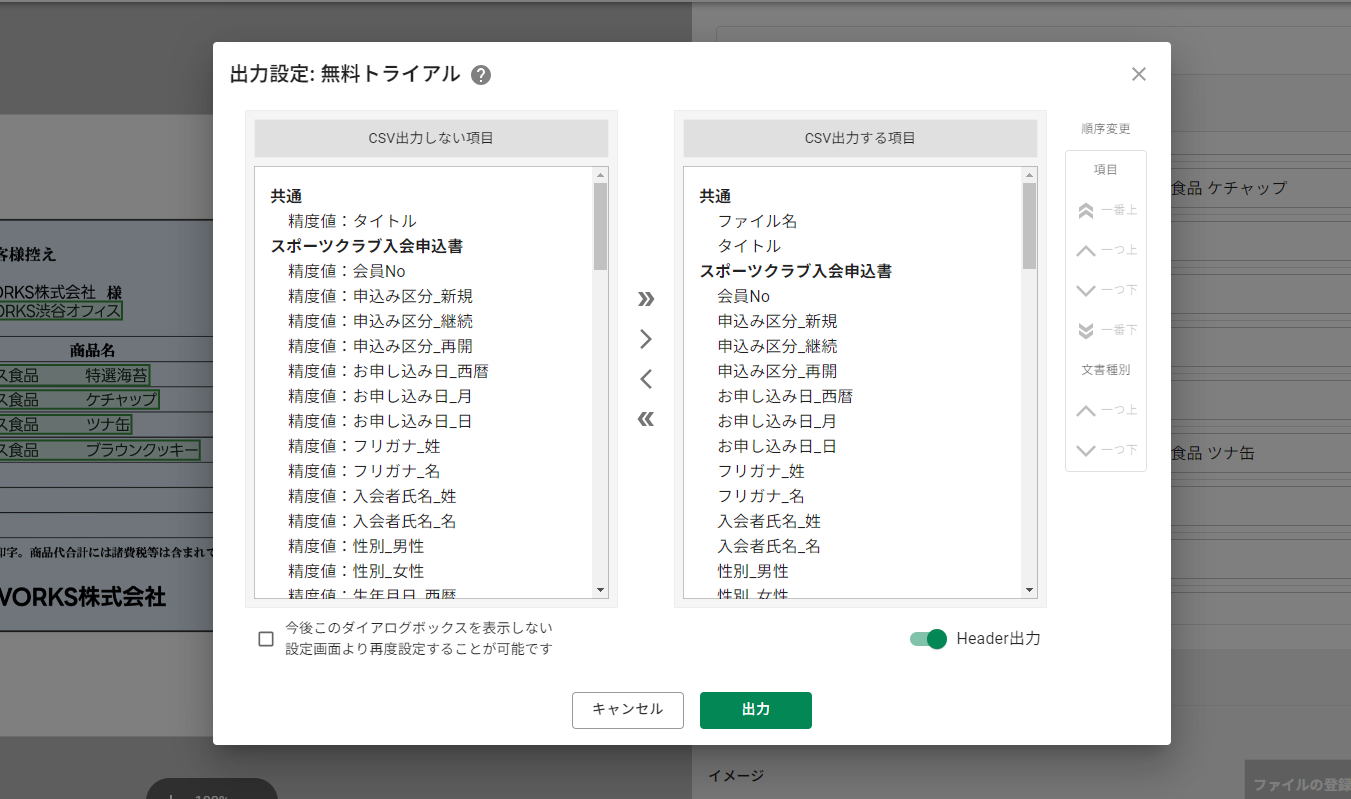Viewport: 1351px width, 799px height.
Task: Select スポーツクラブ入会申込書 group in the left list
Action: coord(367,246)
